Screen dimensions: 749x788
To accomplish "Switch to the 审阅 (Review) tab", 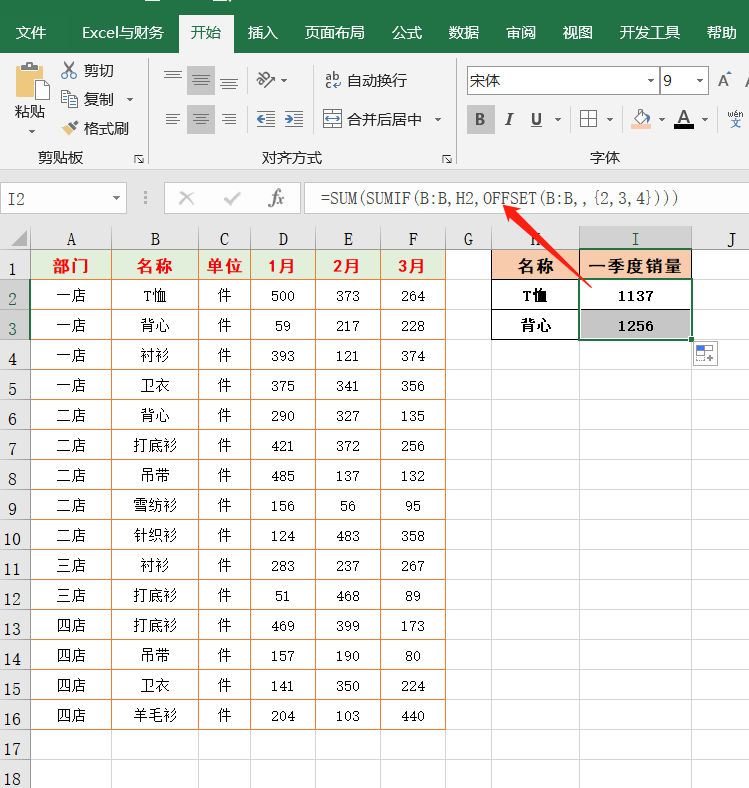I will [x=521, y=33].
